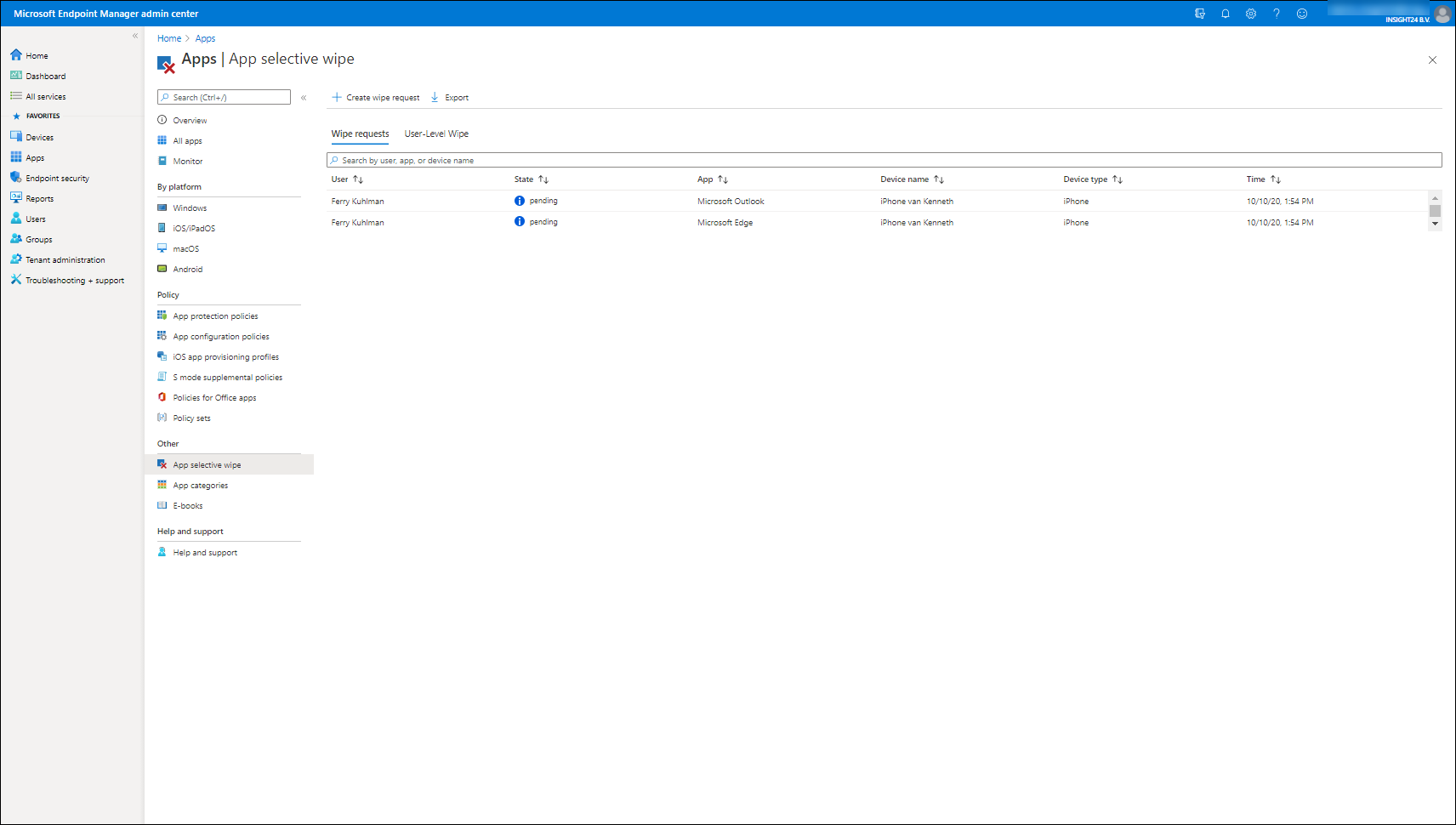Open Policy sets

pyautogui.click(x=191, y=418)
